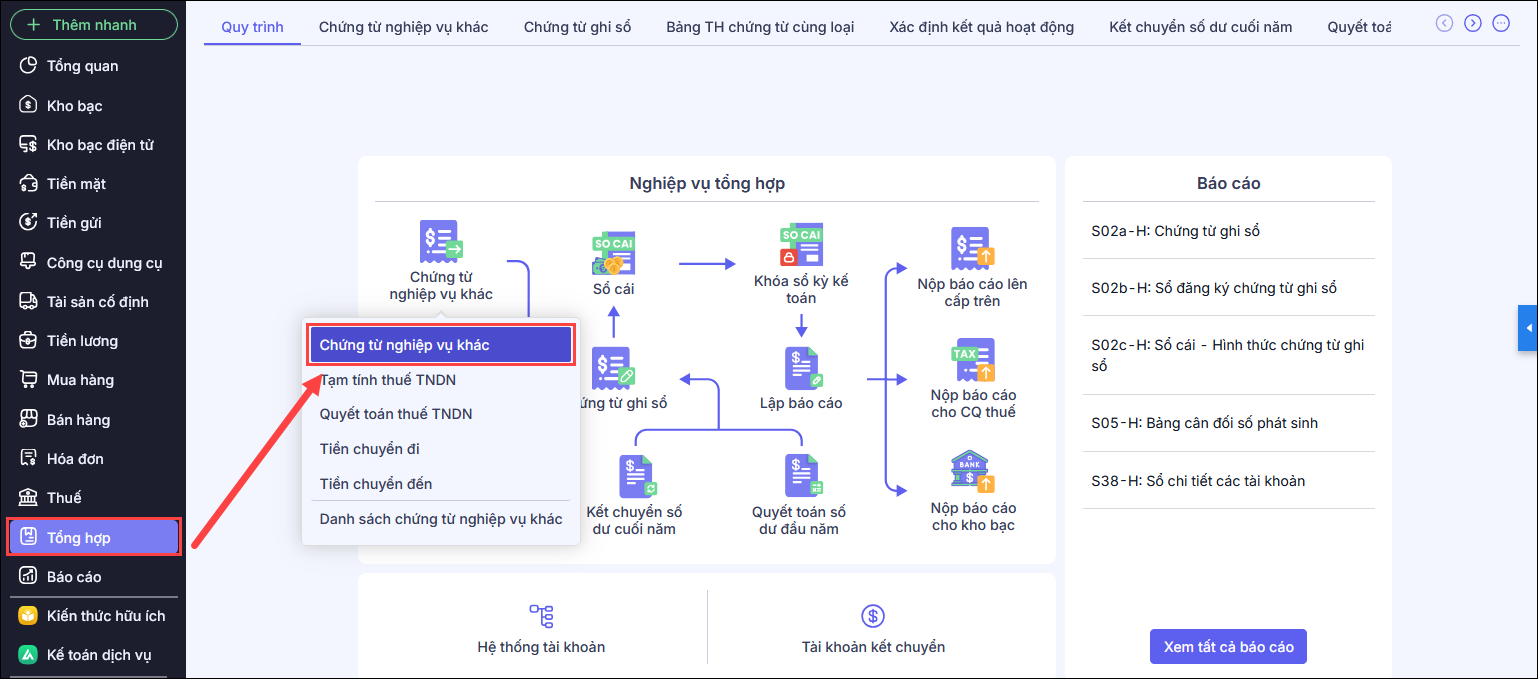Click the Xem tất cả báo cáo button

[1228, 647]
